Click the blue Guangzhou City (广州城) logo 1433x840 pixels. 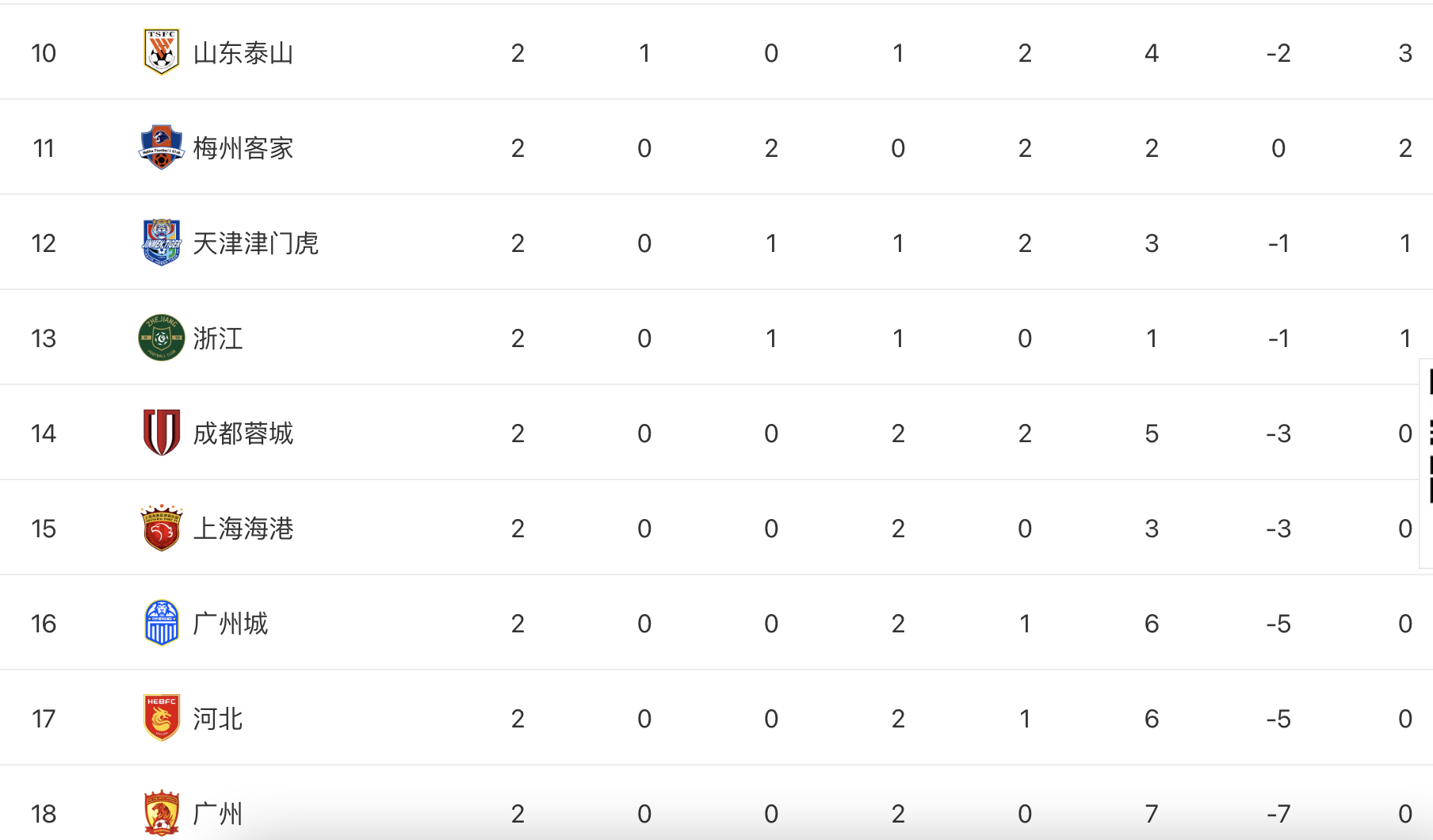[x=162, y=623]
